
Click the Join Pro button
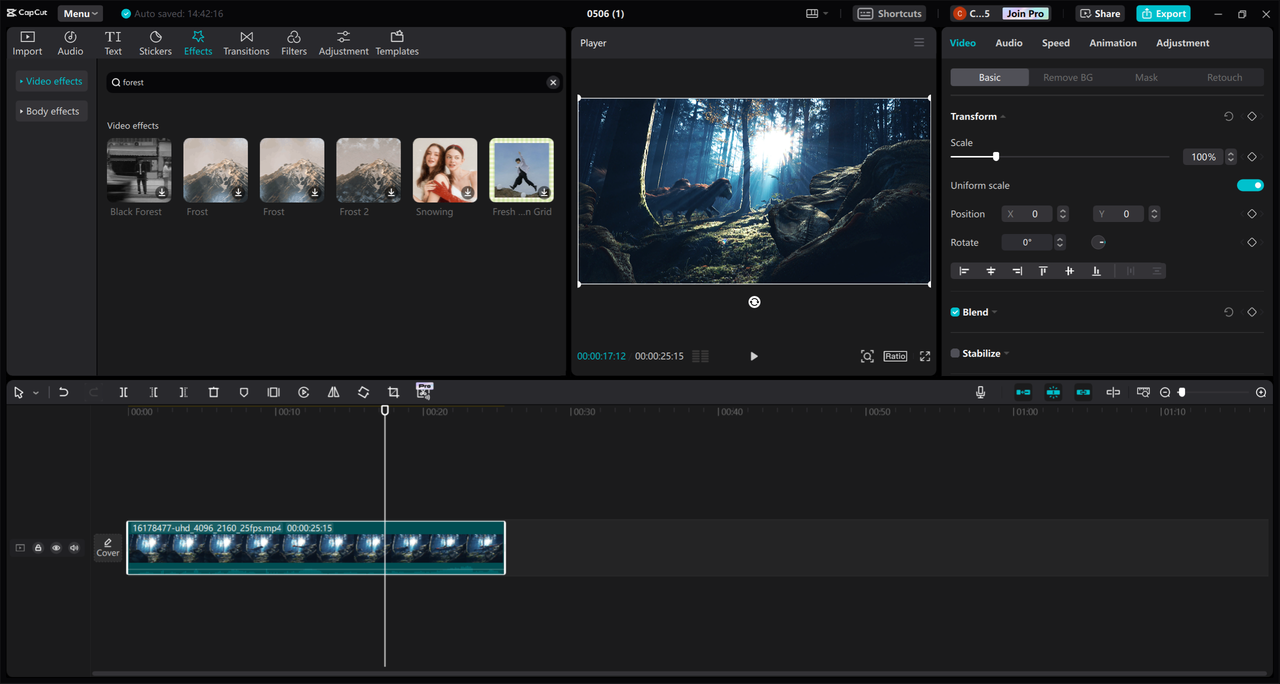pos(1025,14)
